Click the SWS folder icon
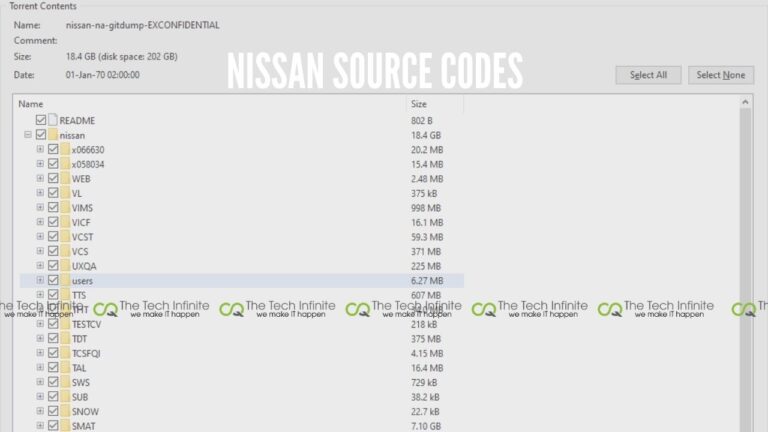The image size is (768, 432). click(65, 382)
